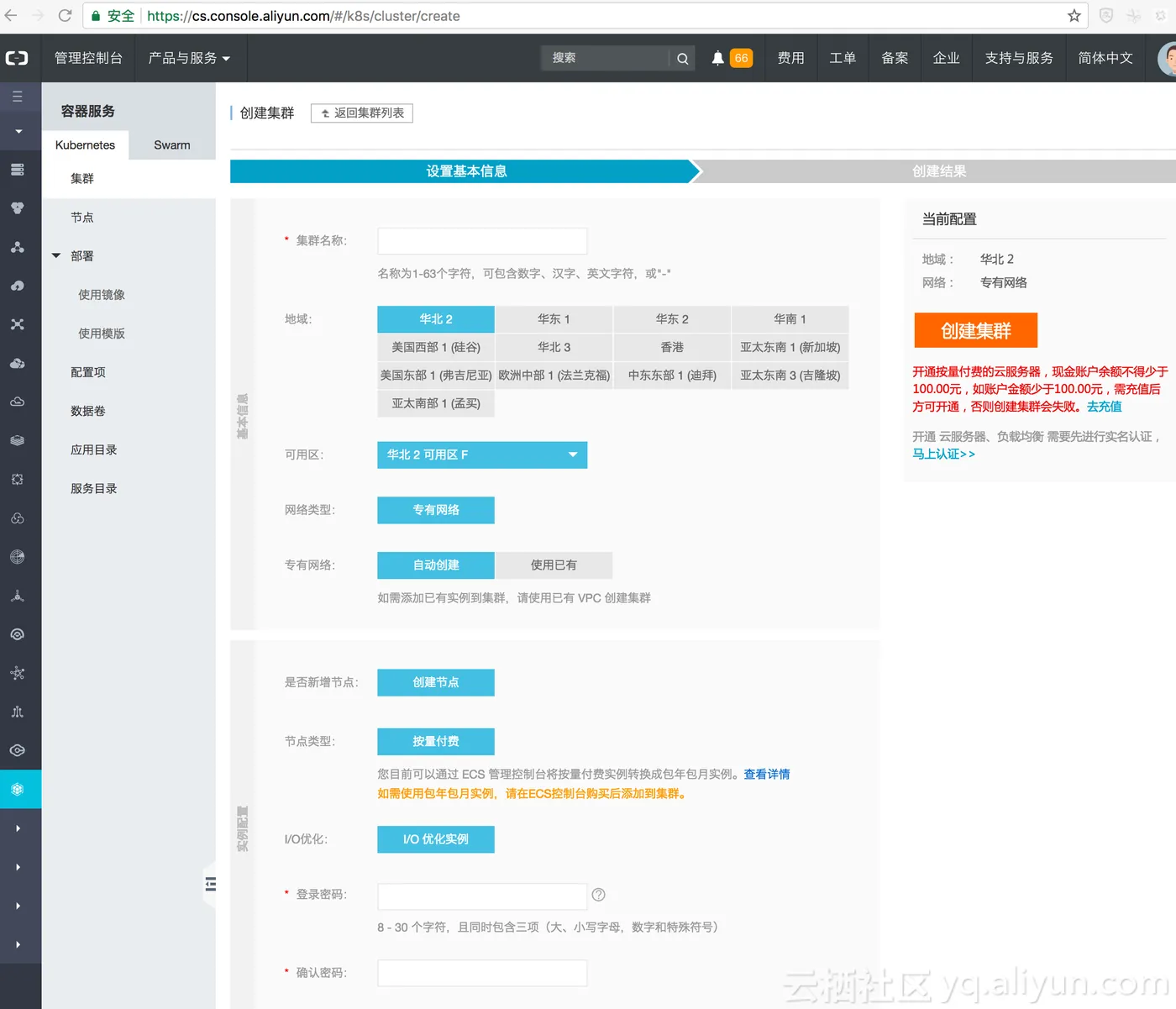Select the 欧洲中部 1 (法兰克福) region

[554, 376]
